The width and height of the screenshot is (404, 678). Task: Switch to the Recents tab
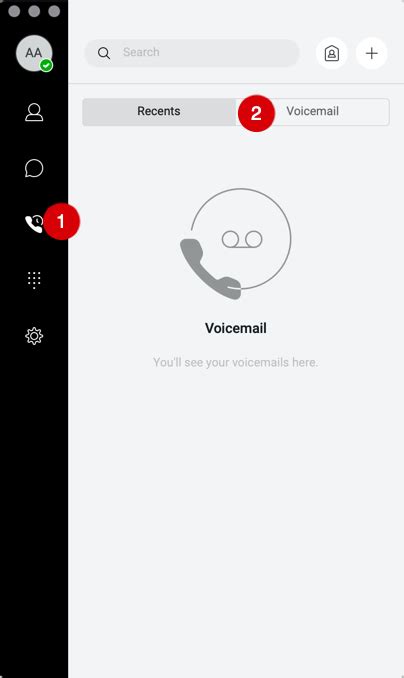[x=159, y=112]
